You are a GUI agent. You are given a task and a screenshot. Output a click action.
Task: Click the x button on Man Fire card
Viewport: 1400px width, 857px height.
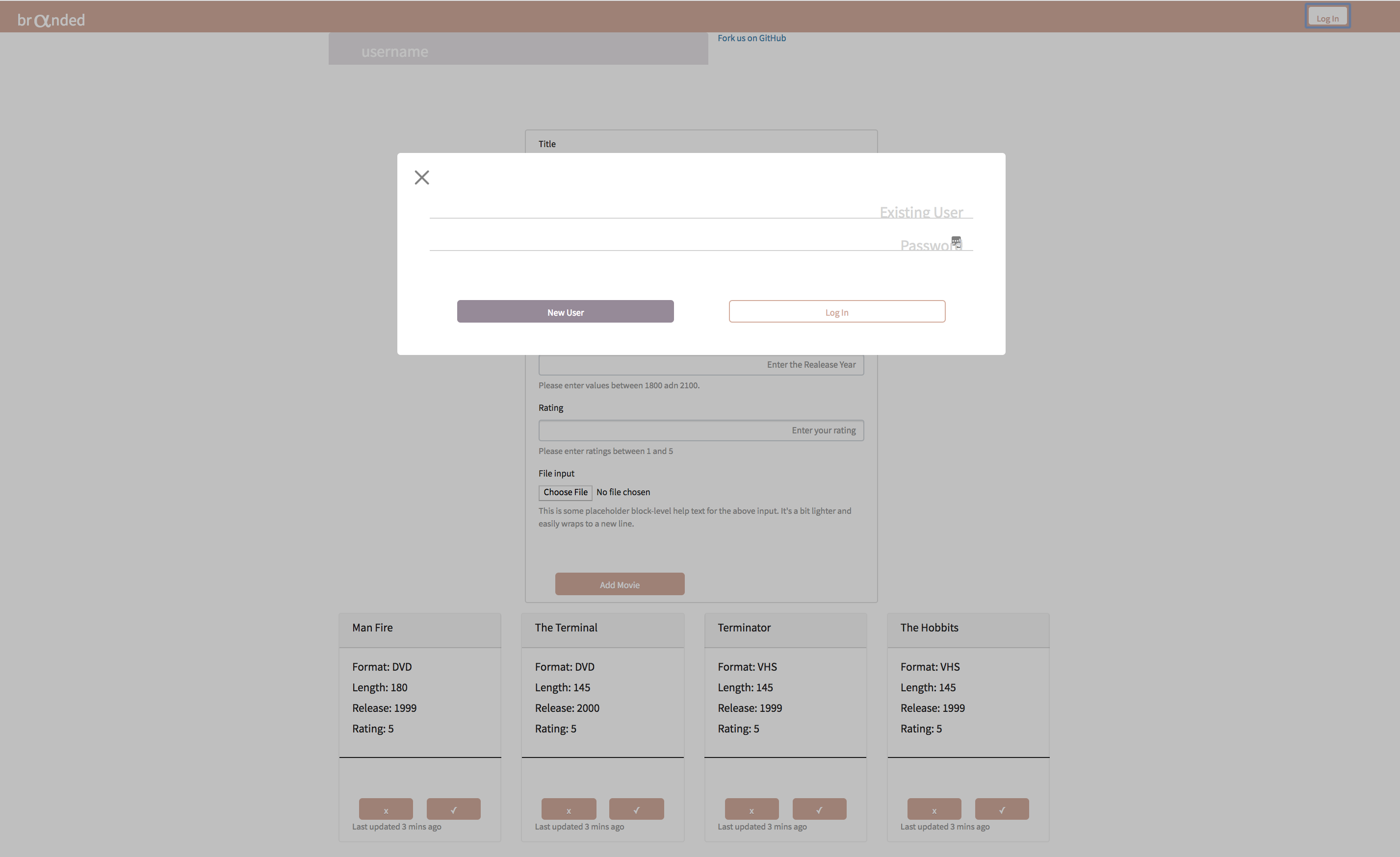point(386,809)
